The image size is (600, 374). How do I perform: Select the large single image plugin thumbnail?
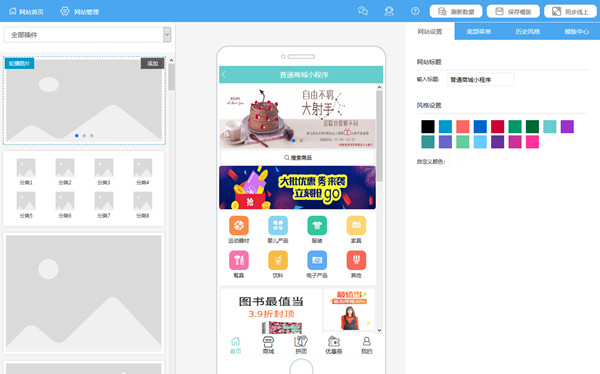[84, 294]
